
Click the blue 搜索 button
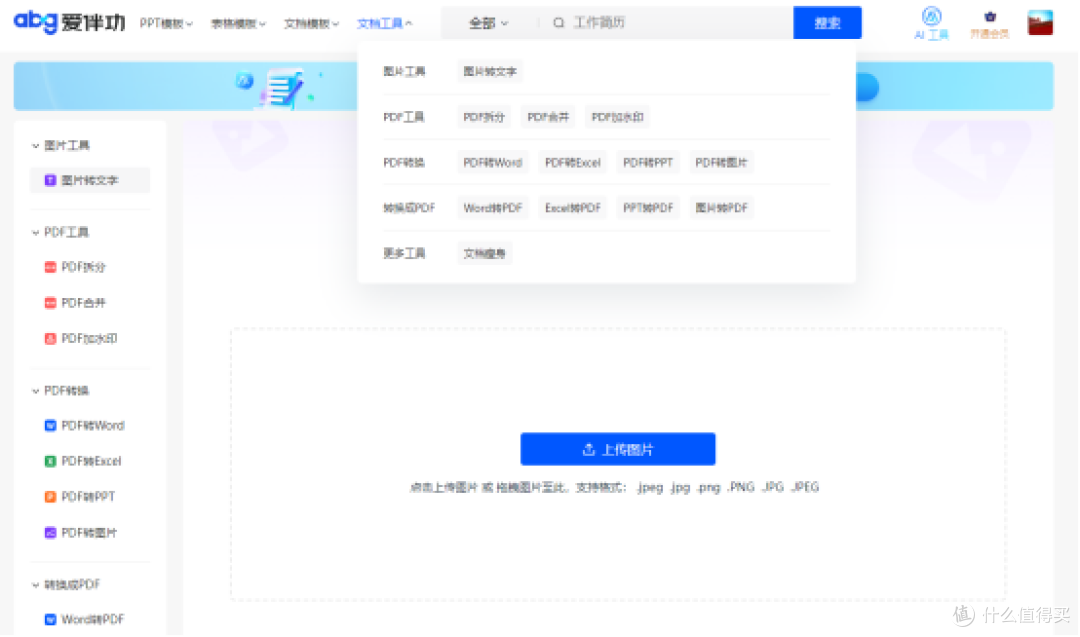click(827, 23)
